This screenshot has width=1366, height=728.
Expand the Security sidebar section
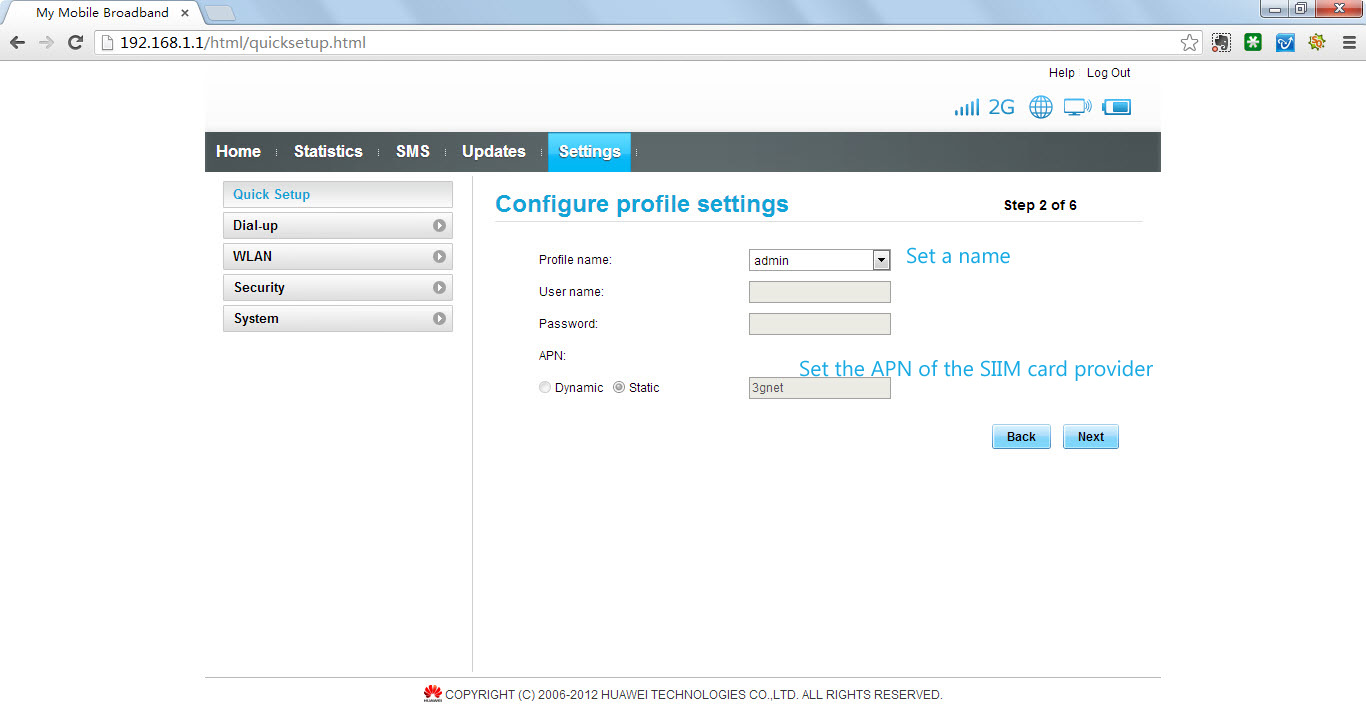pos(337,288)
